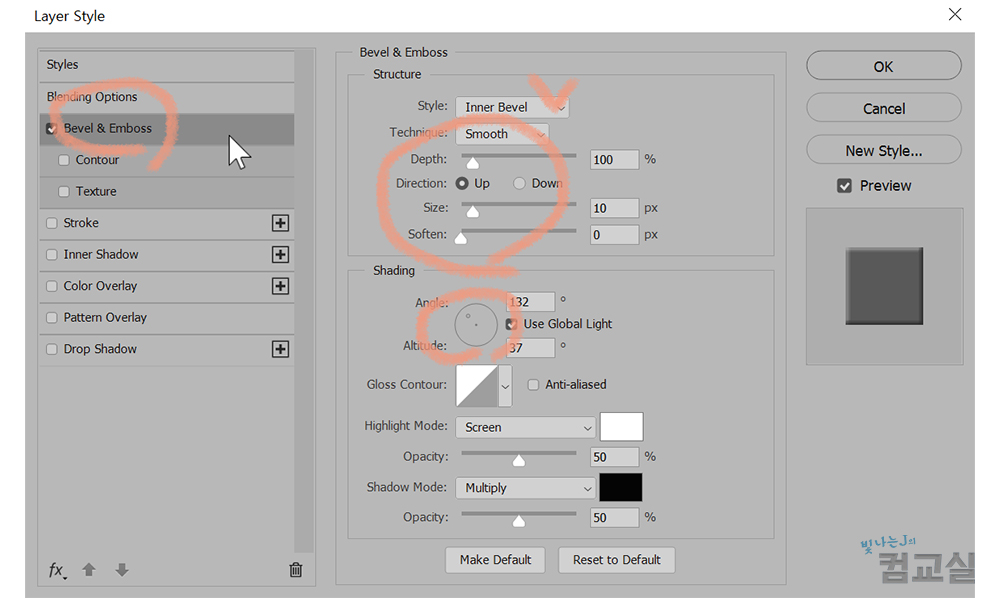Add another Color Overlay via plus icon
The image size is (1000, 598).
pos(280,286)
